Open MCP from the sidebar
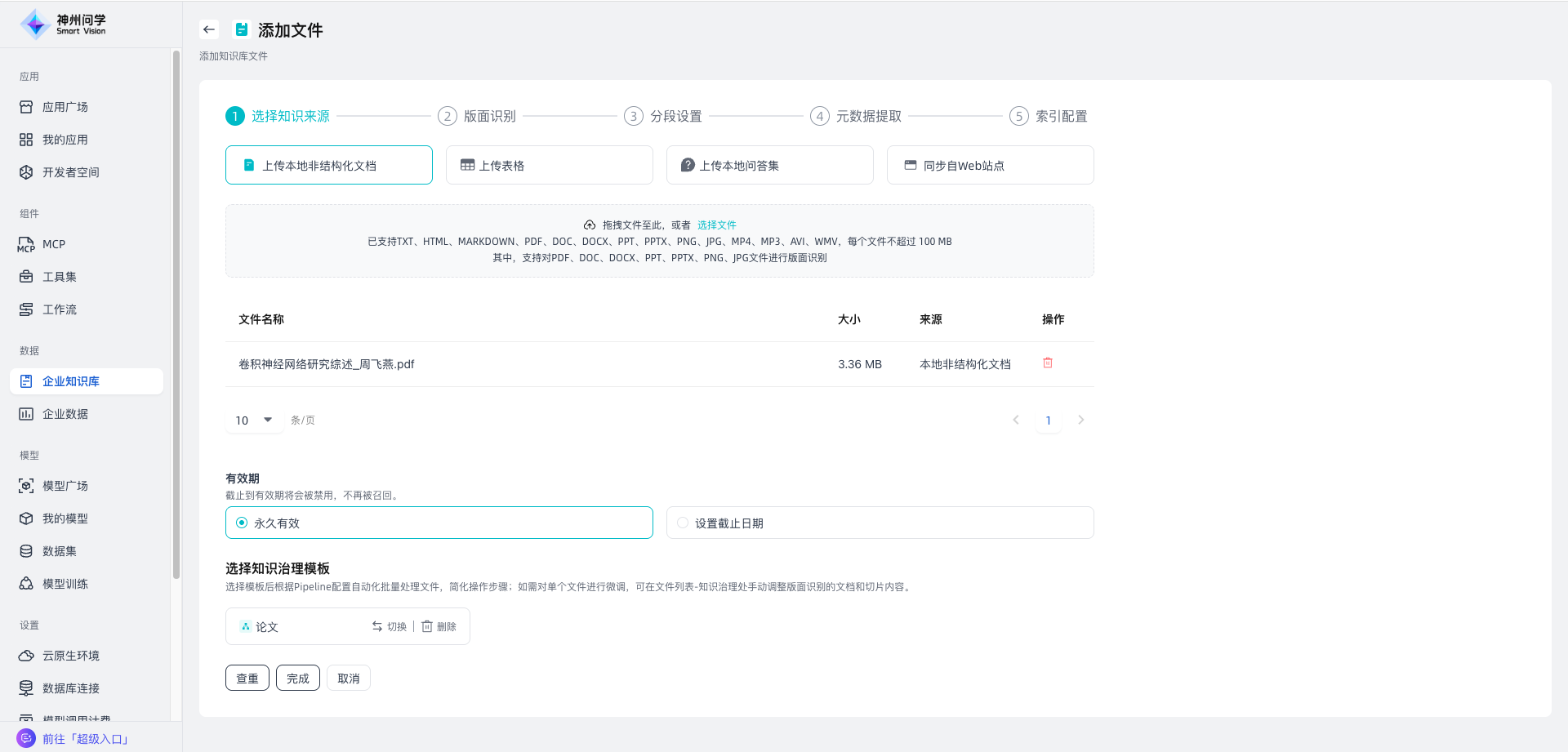Screen dimensions: 1568x752 point(54,244)
